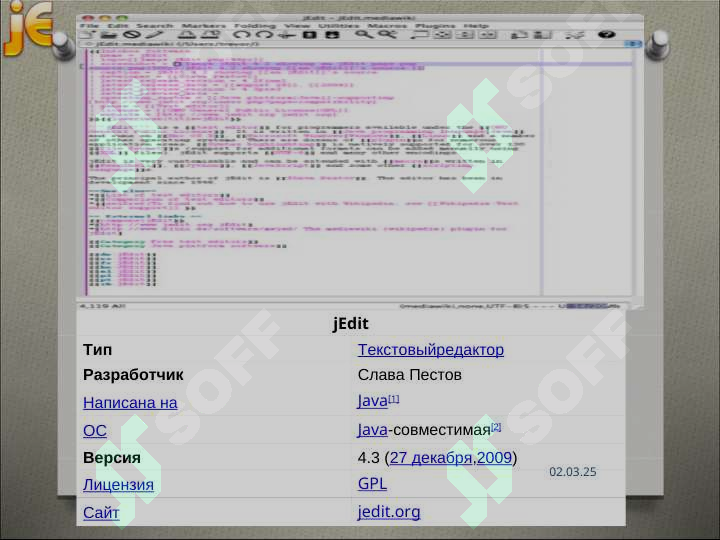The width and height of the screenshot is (720, 540).
Task: Follow the Текстовыйредактор link
Action: [x=430, y=349]
